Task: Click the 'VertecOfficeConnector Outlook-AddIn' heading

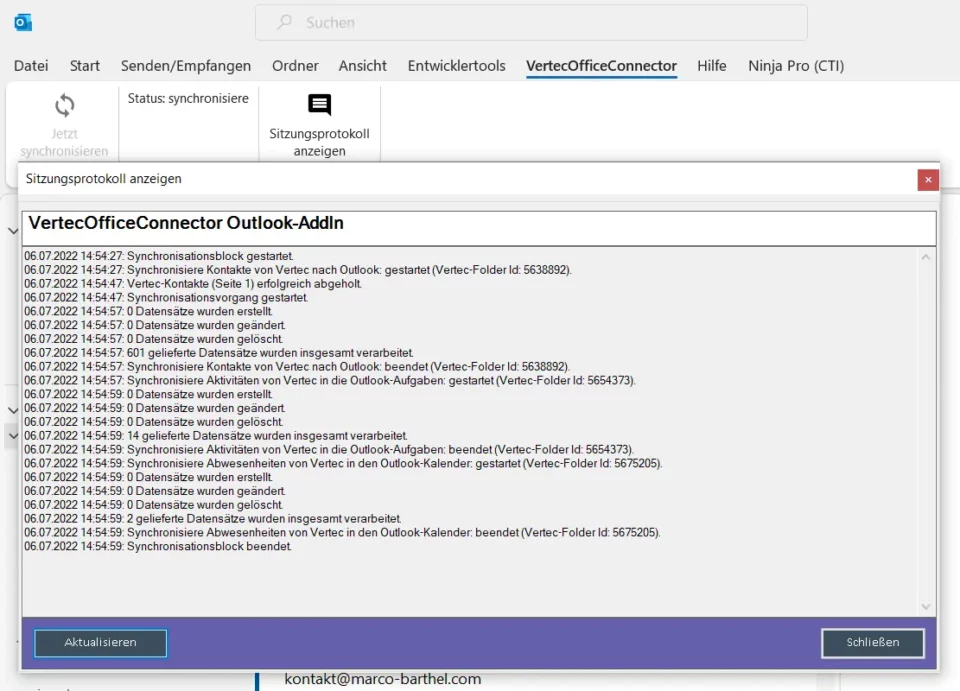Action: (186, 223)
